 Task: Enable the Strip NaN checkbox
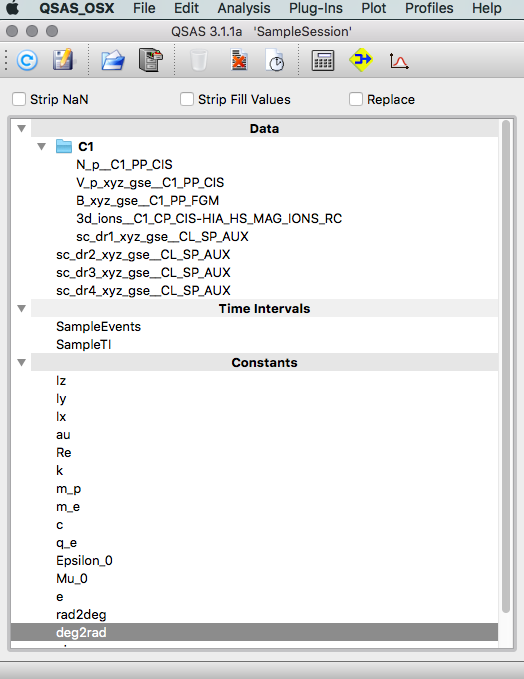[x=19, y=99]
